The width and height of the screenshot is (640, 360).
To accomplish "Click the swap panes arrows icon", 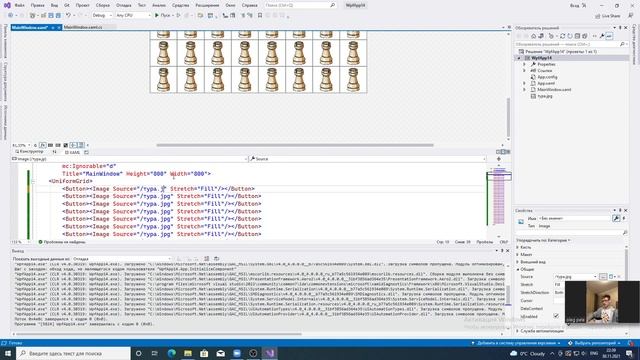I will [54, 152].
